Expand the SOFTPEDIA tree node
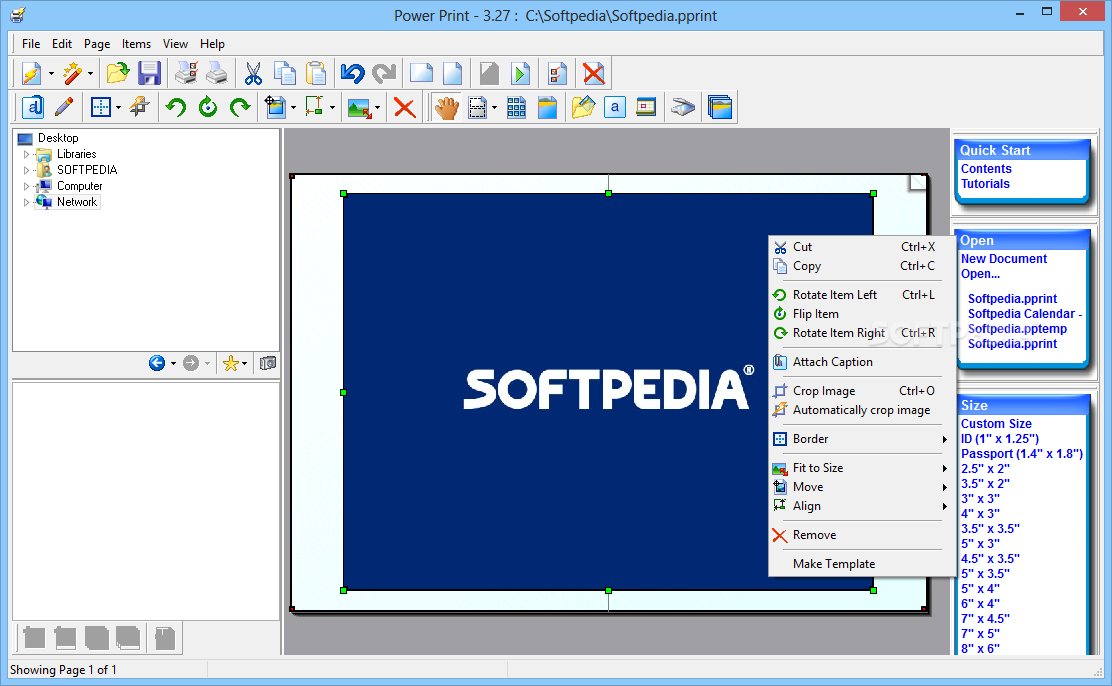Image resolution: width=1112 pixels, height=686 pixels. pyautogui.click(x=26, y=170)
